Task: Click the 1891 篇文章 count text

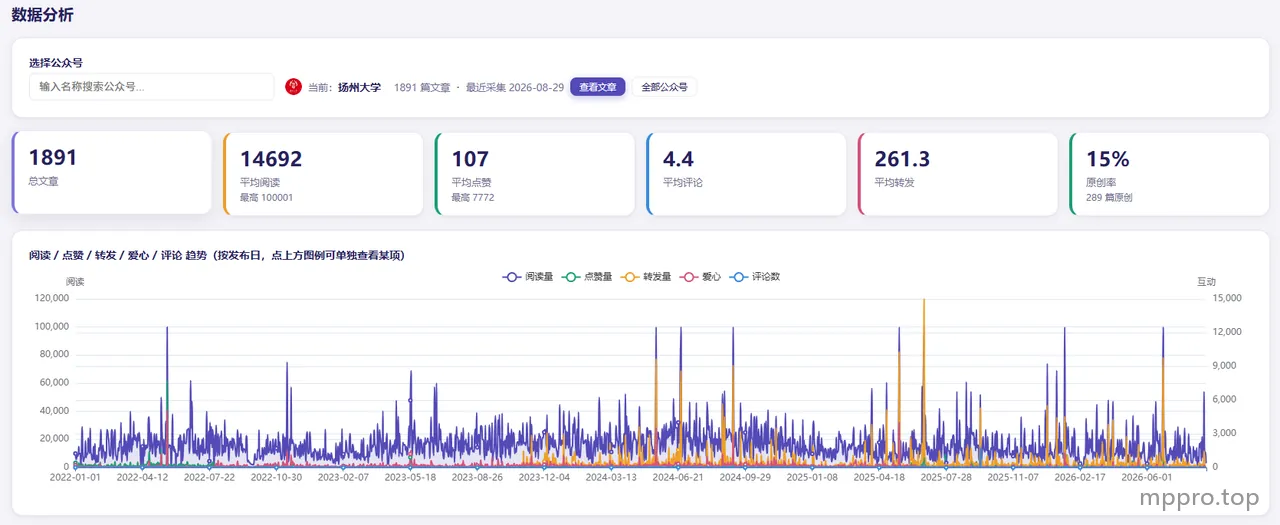Action: click(422, 87)
